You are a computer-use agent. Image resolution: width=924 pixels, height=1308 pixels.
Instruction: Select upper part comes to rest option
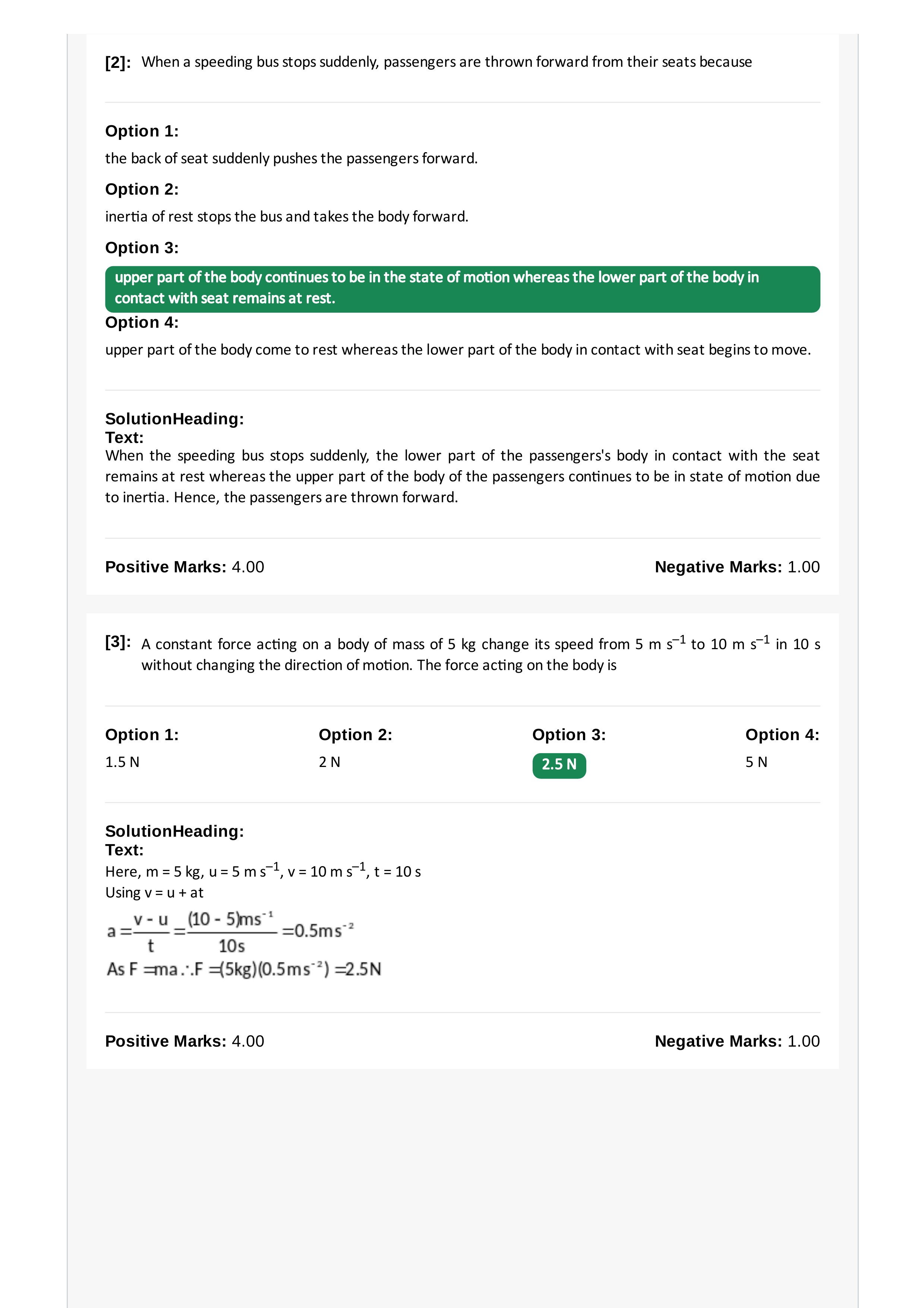click(458, 350)
